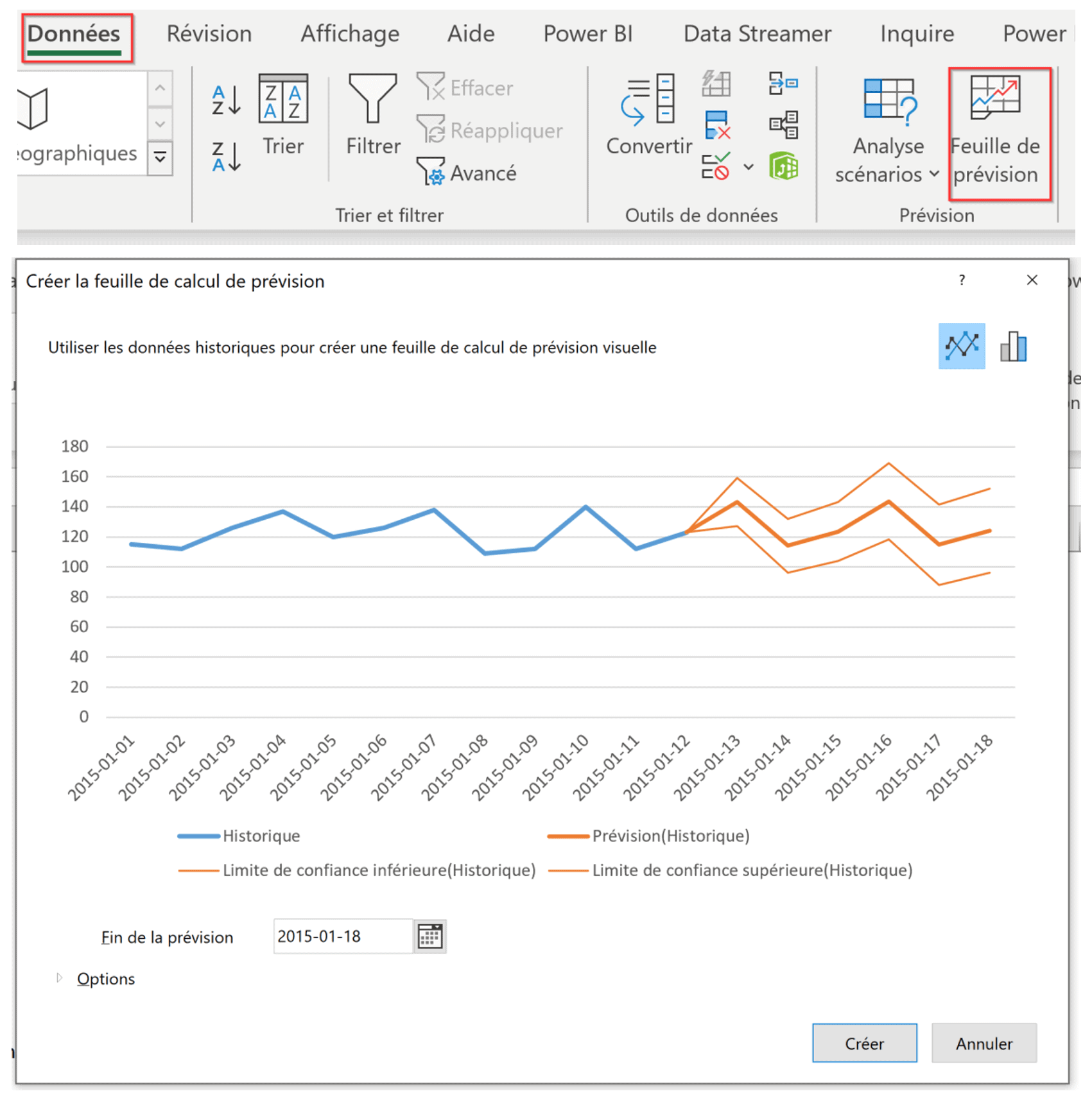The width and height of the screenshot is (1092, 1100).
Task: Open the Trier sort dialog
Action: (x=283, y=116)
